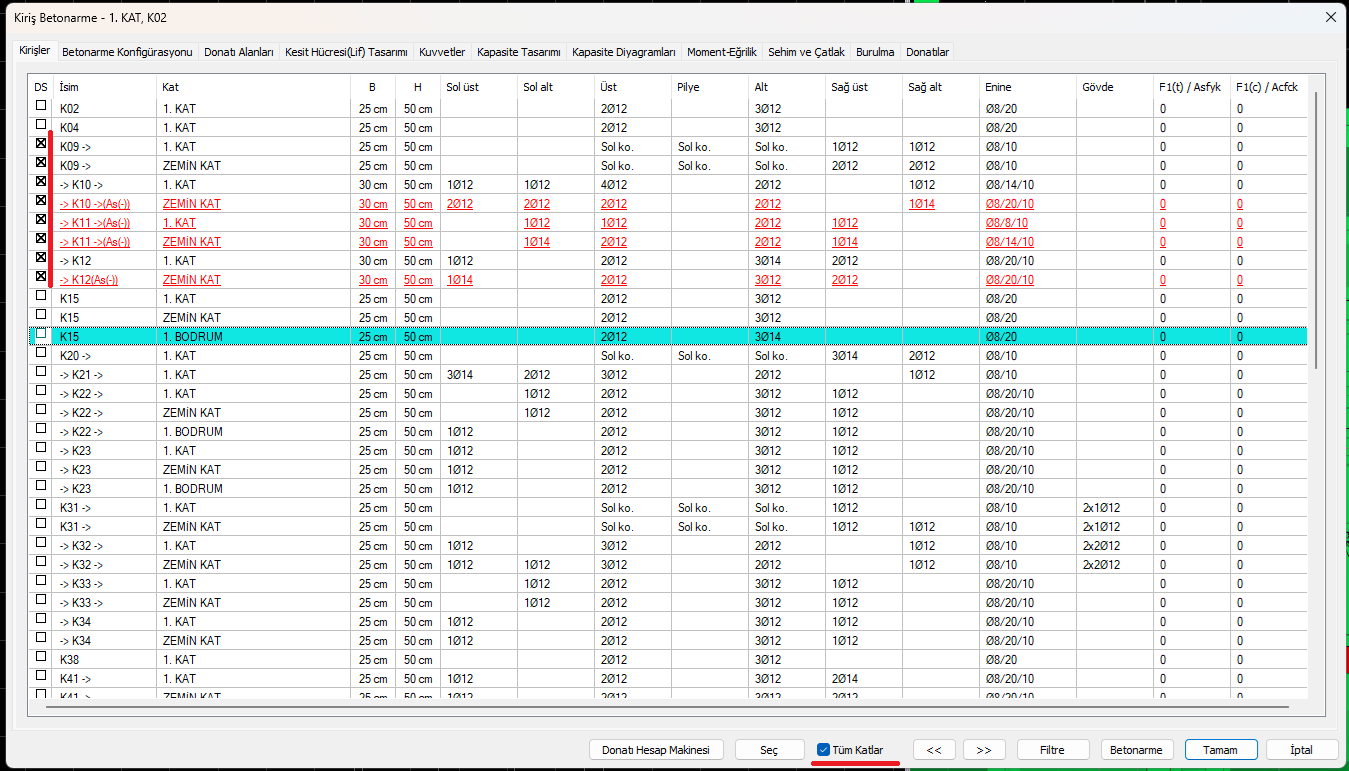Click the 'Ø8/14/10' Enine cell
Image resolution: width=1349 pixels, height=771 pixels.
[x=1009, y=185]
